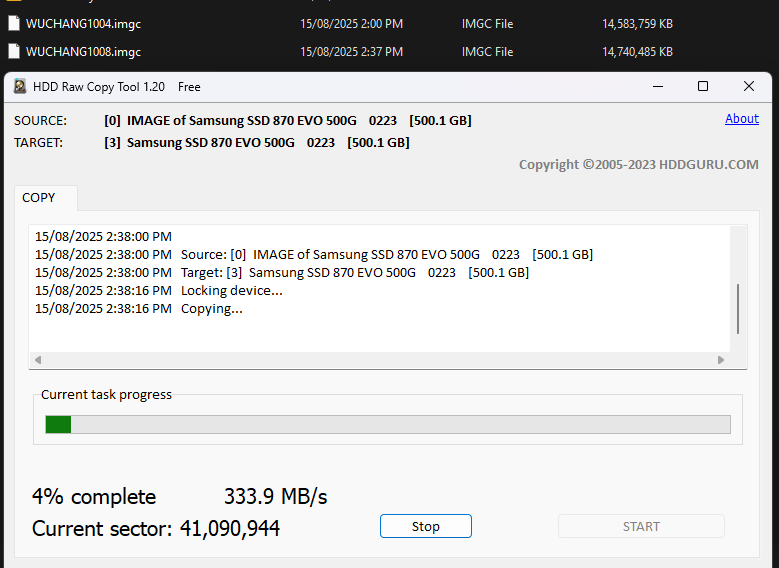Click the HDD Raw Copy Tool title icon
This screenshot has height=568, width=779.
(20, 86)
